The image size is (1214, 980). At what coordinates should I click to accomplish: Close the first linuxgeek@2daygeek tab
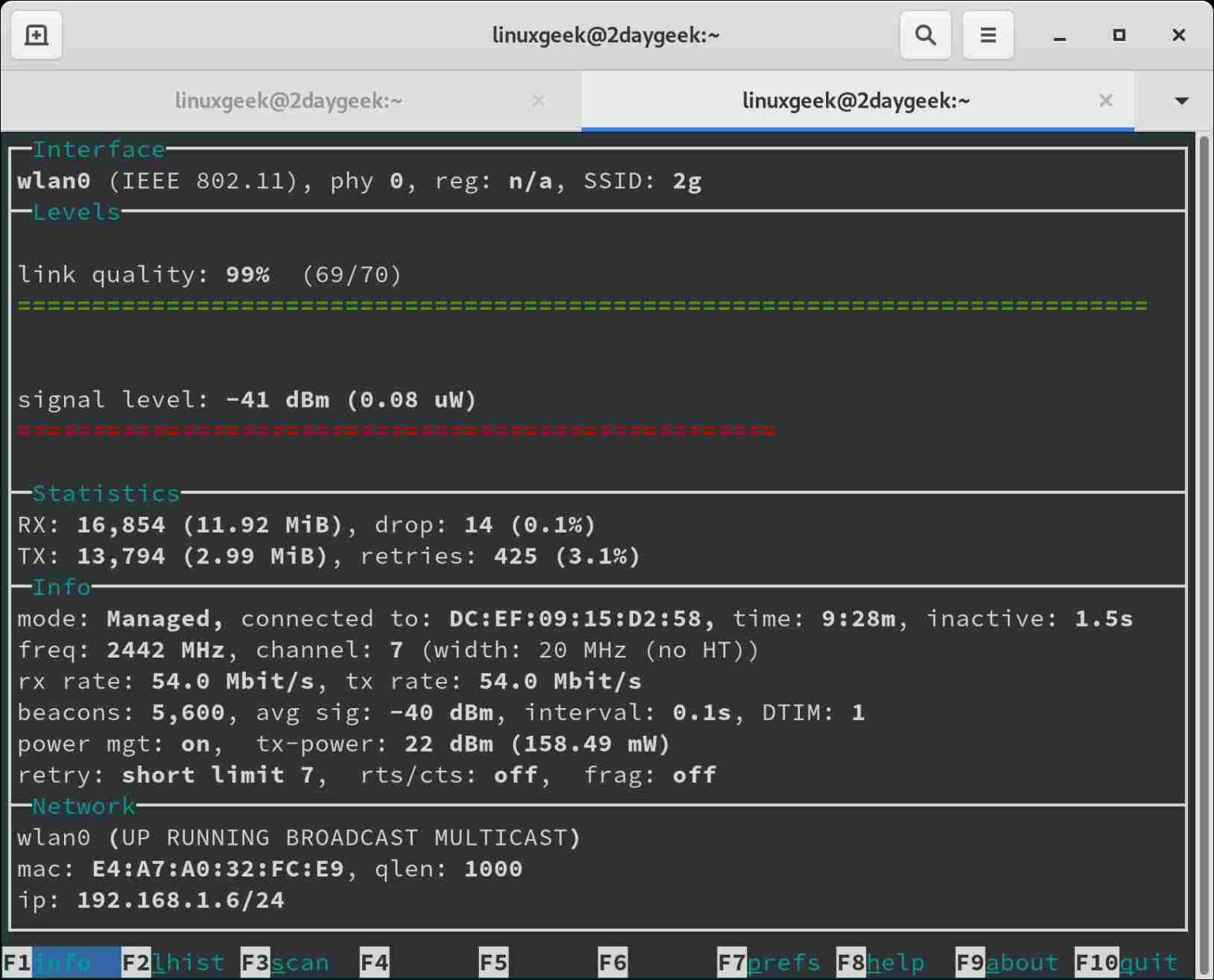click(538, 100)
